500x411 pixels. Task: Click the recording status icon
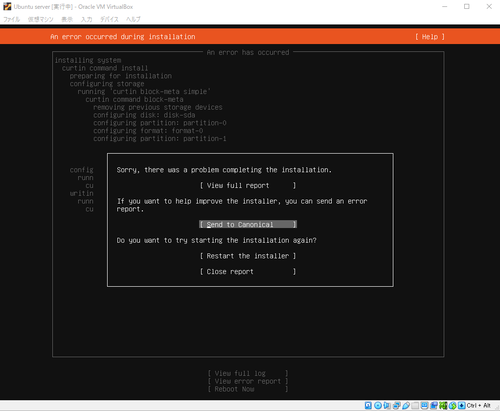[434, 405]
